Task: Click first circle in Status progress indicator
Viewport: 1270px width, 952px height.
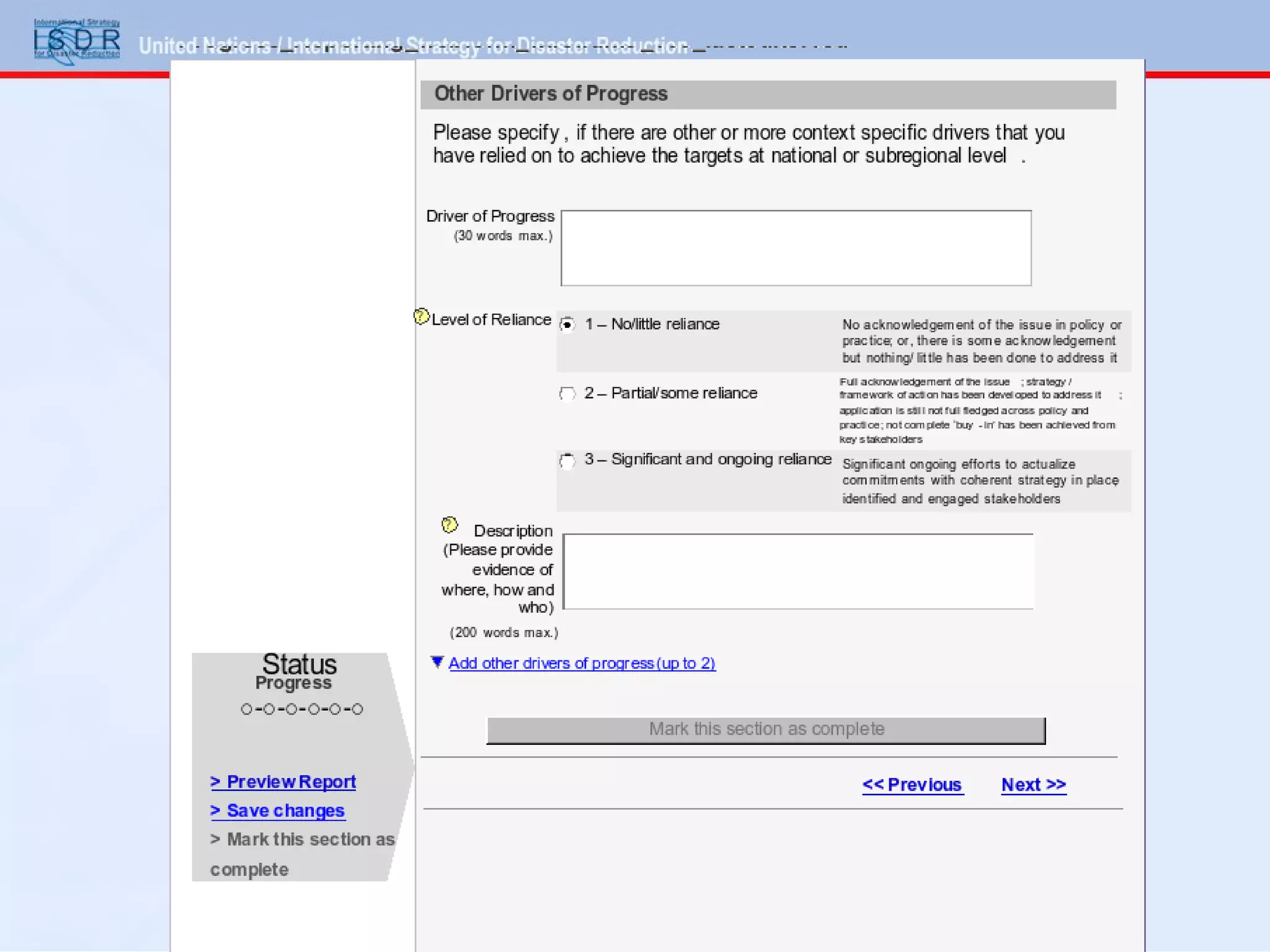Action: [247, 709]
